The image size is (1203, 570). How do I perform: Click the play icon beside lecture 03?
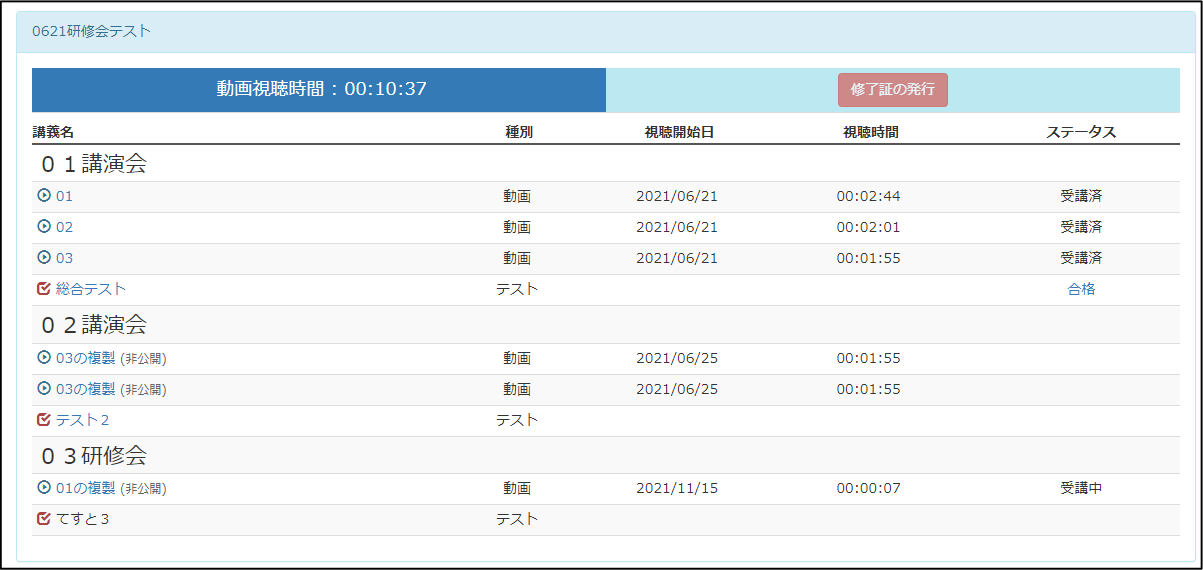click(x=43, y=258)
